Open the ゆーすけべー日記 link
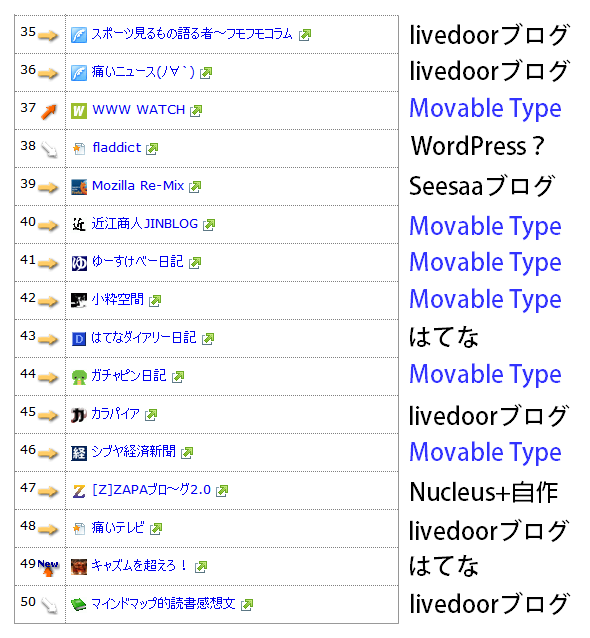 [138, 262]
